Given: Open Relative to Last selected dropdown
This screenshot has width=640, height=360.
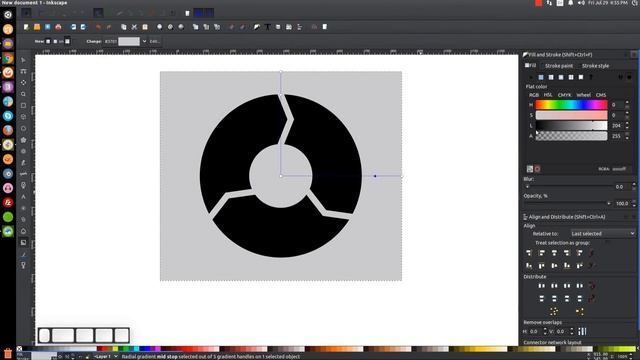Looking at the screenshot, I should [x=602, y=233].
